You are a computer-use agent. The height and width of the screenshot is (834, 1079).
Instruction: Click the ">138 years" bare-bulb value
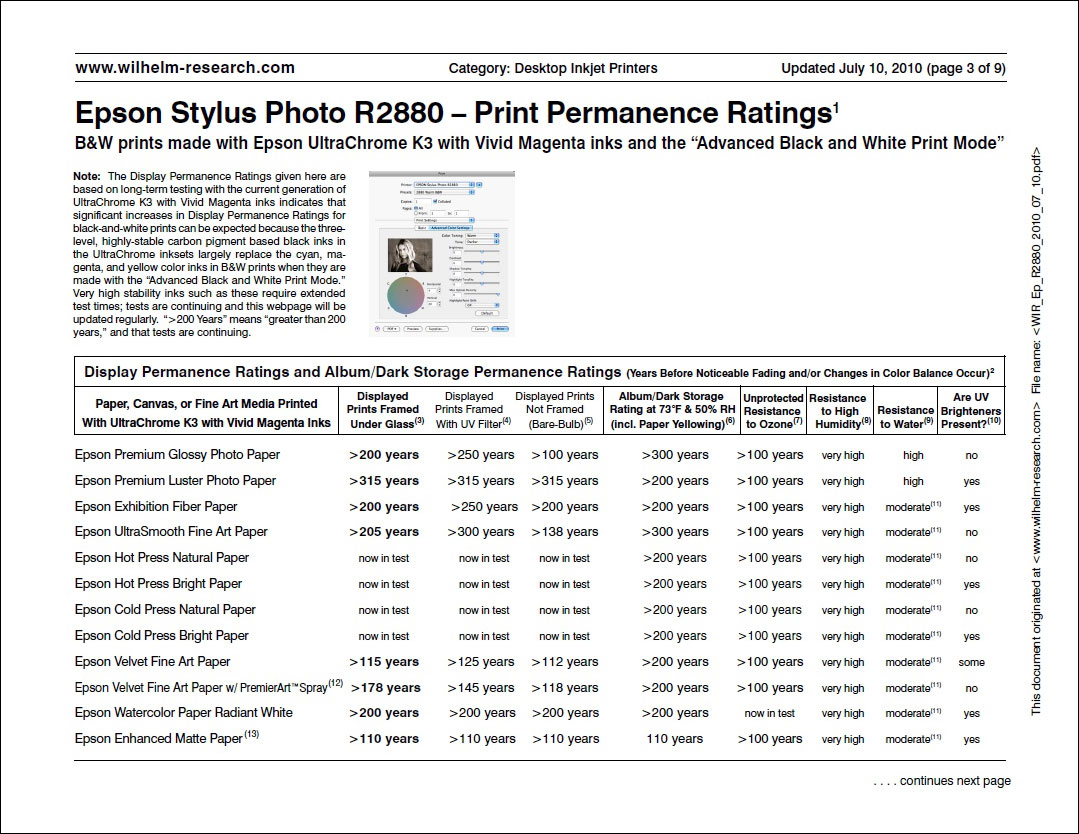565,532
